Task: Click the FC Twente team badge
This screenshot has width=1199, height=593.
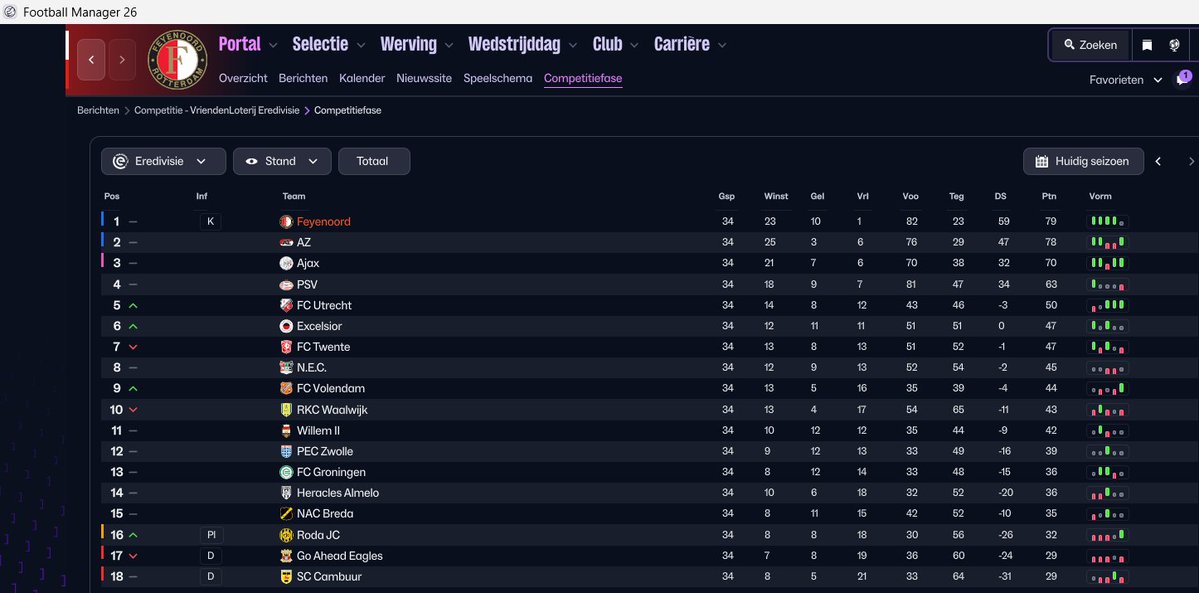Action: click(286, 347)
